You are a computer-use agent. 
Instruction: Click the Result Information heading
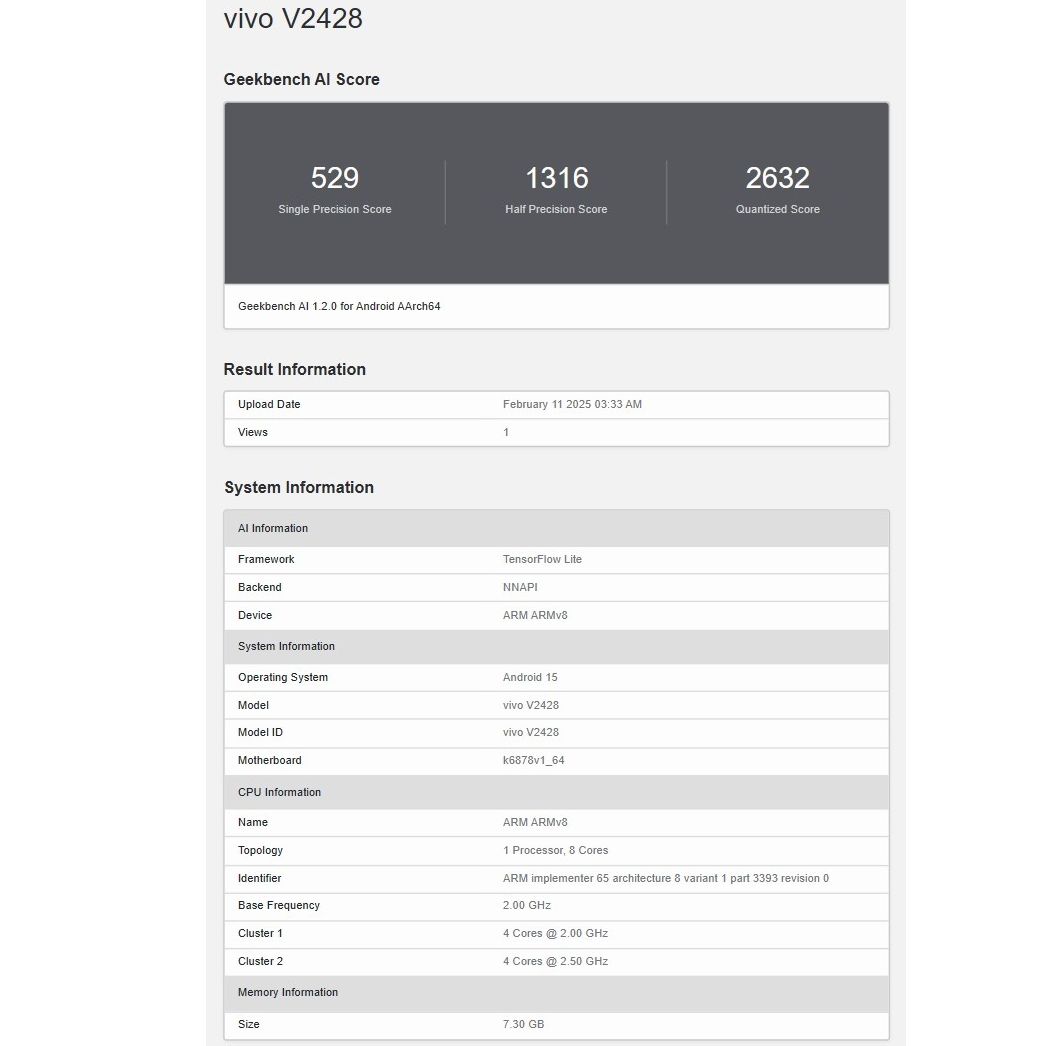[294, 369]
